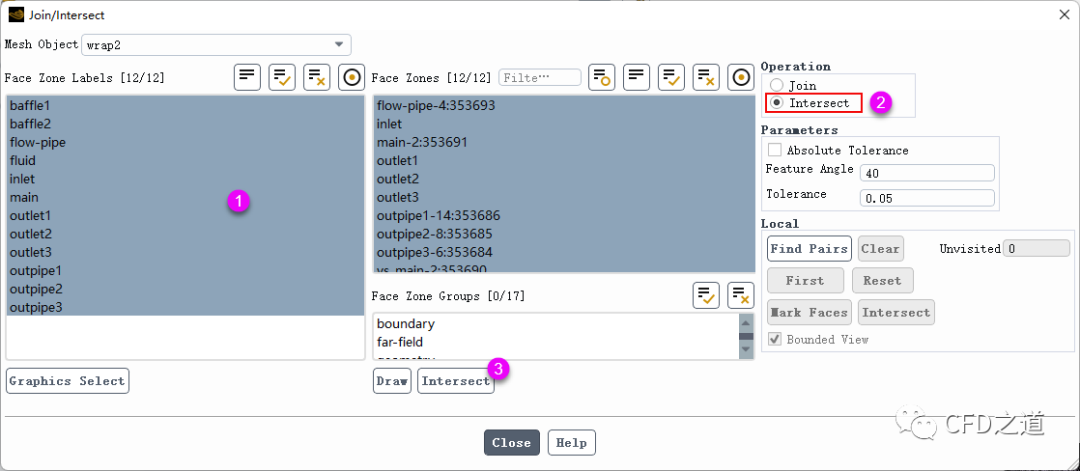Deselect all Face Zone Labels via X icon

click(x=317, y=77)
